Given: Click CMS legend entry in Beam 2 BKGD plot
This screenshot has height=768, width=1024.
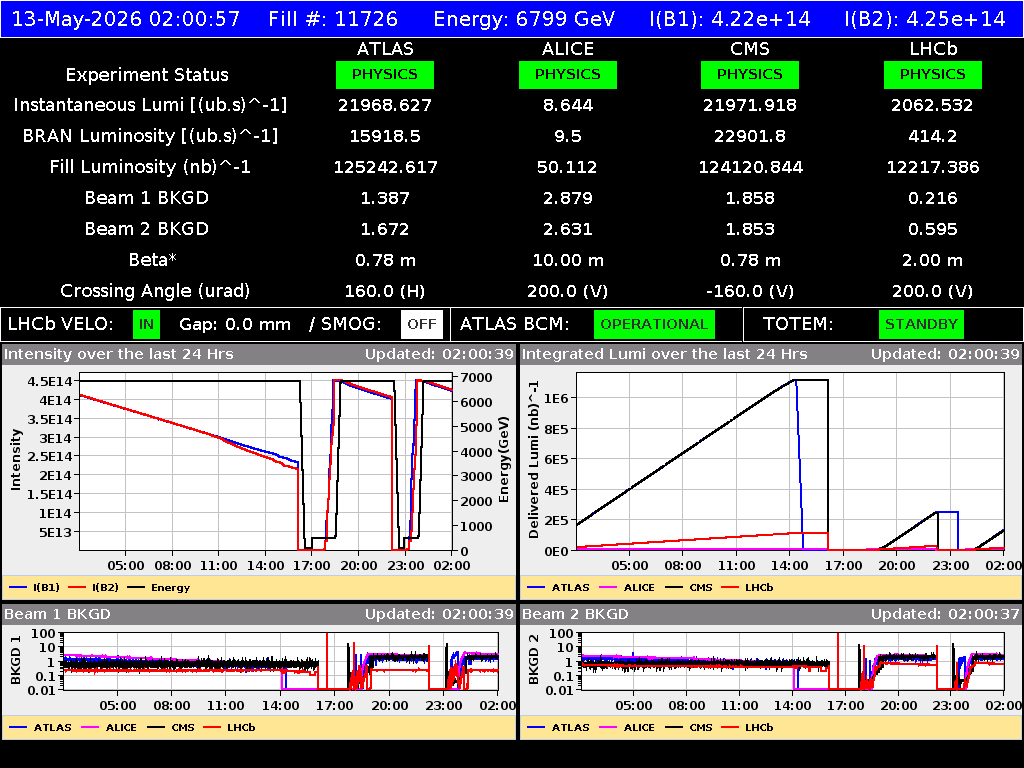Looking at the screenshot, I should tap(689, 727).
